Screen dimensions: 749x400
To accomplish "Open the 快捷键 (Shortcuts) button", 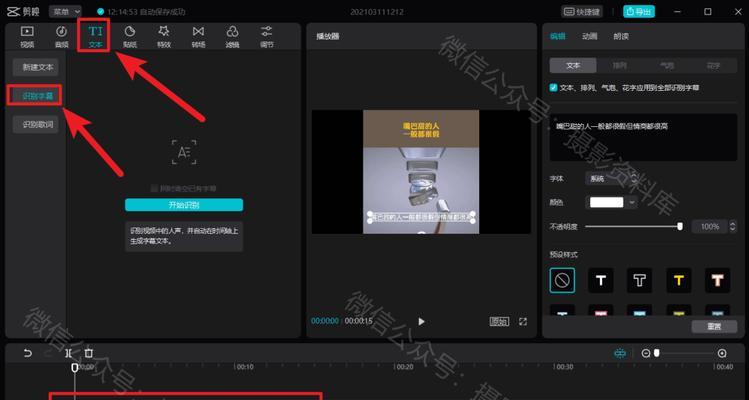I will click(x=581, y=11).
